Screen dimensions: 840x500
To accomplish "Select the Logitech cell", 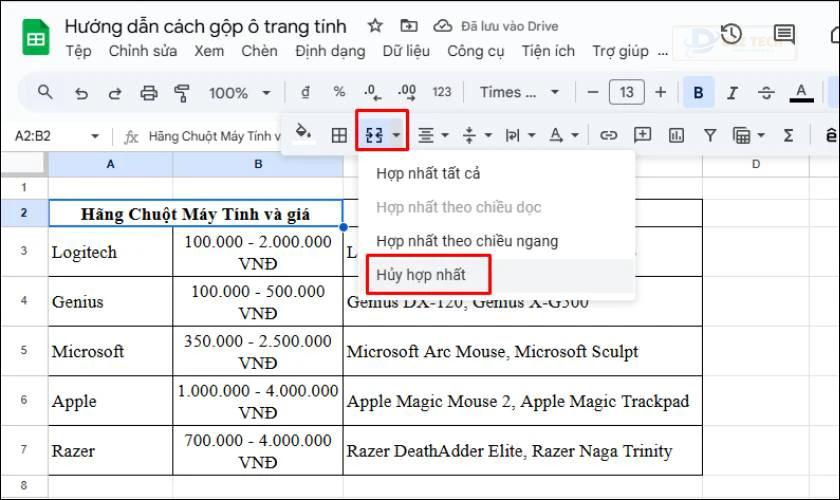I will [x=110, y=251].
